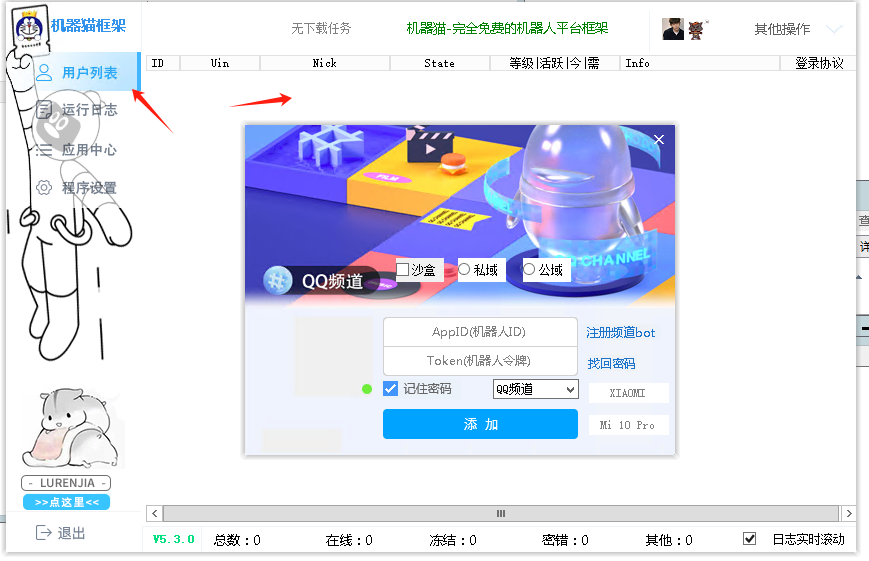Select the 私域 radio button
The height and width of the screenshot is (561, 869).
click(464, 269)
